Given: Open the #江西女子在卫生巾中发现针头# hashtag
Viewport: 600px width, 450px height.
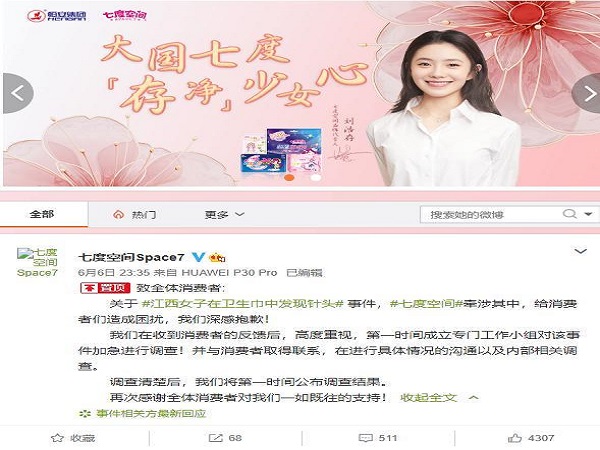Looking at the screenshot, I should (242, 304).
